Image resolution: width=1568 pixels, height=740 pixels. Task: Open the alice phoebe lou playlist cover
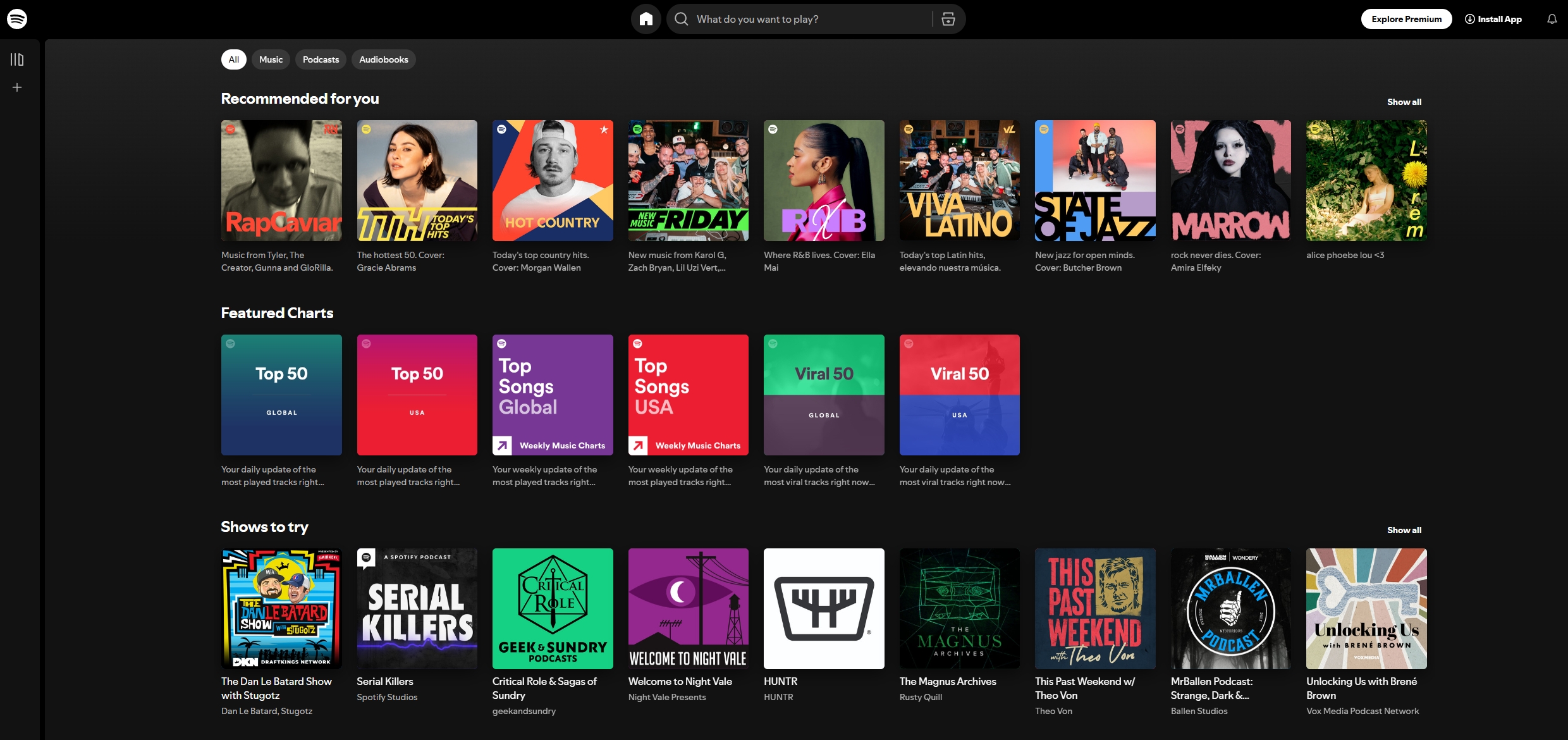click(1366, 180)
